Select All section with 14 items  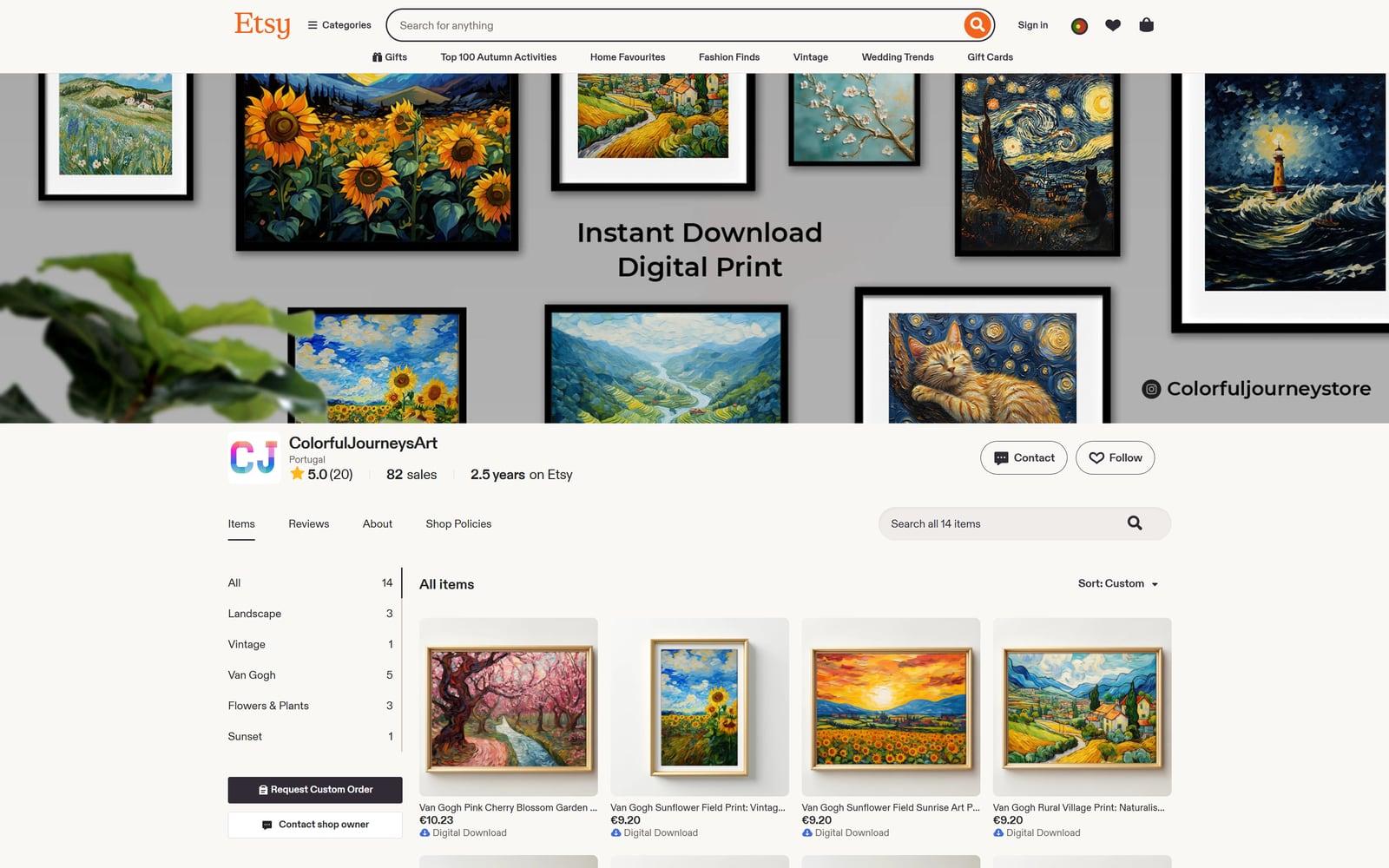pos(311,583)
